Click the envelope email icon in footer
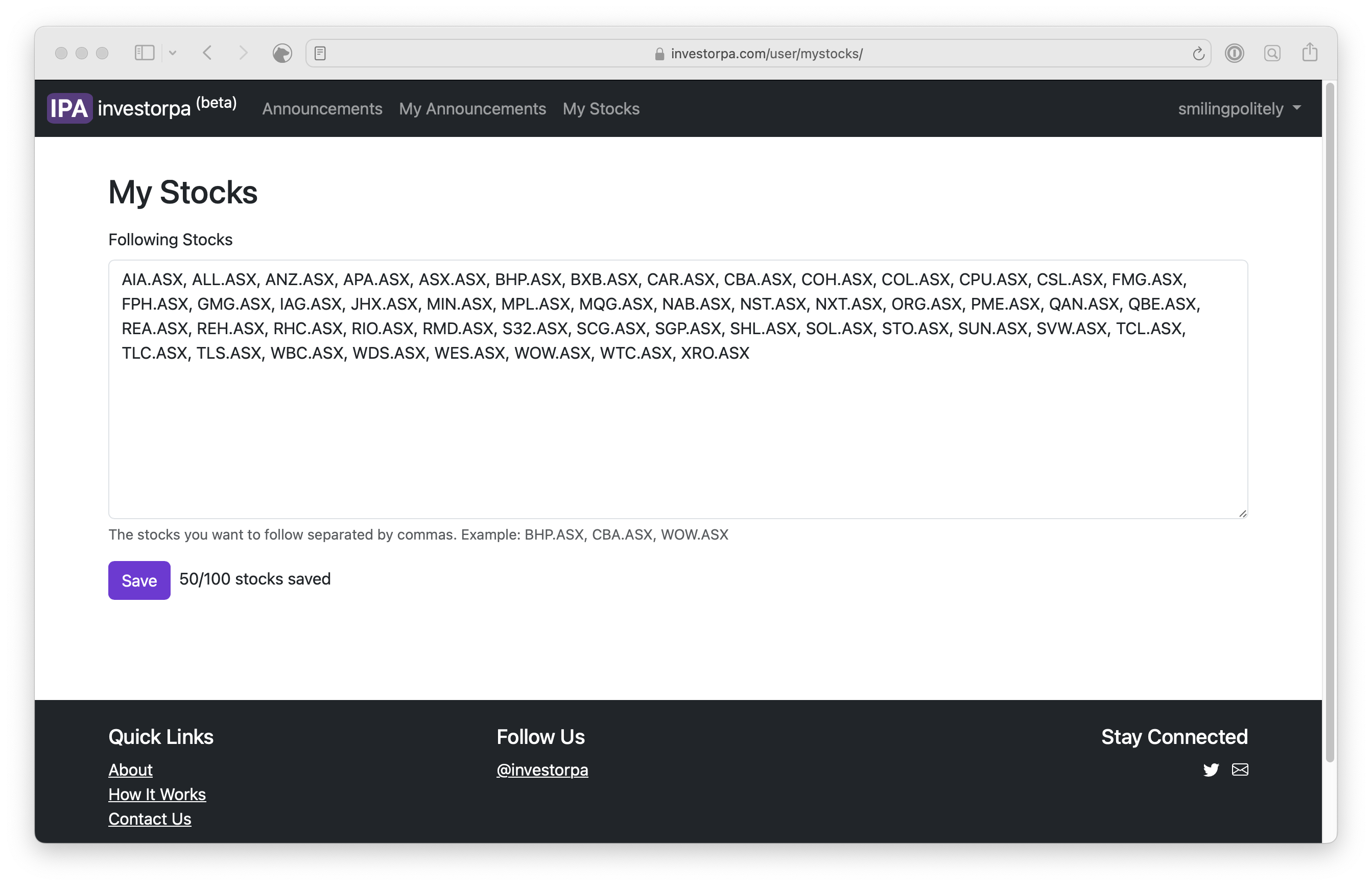 pos(1240,770)
